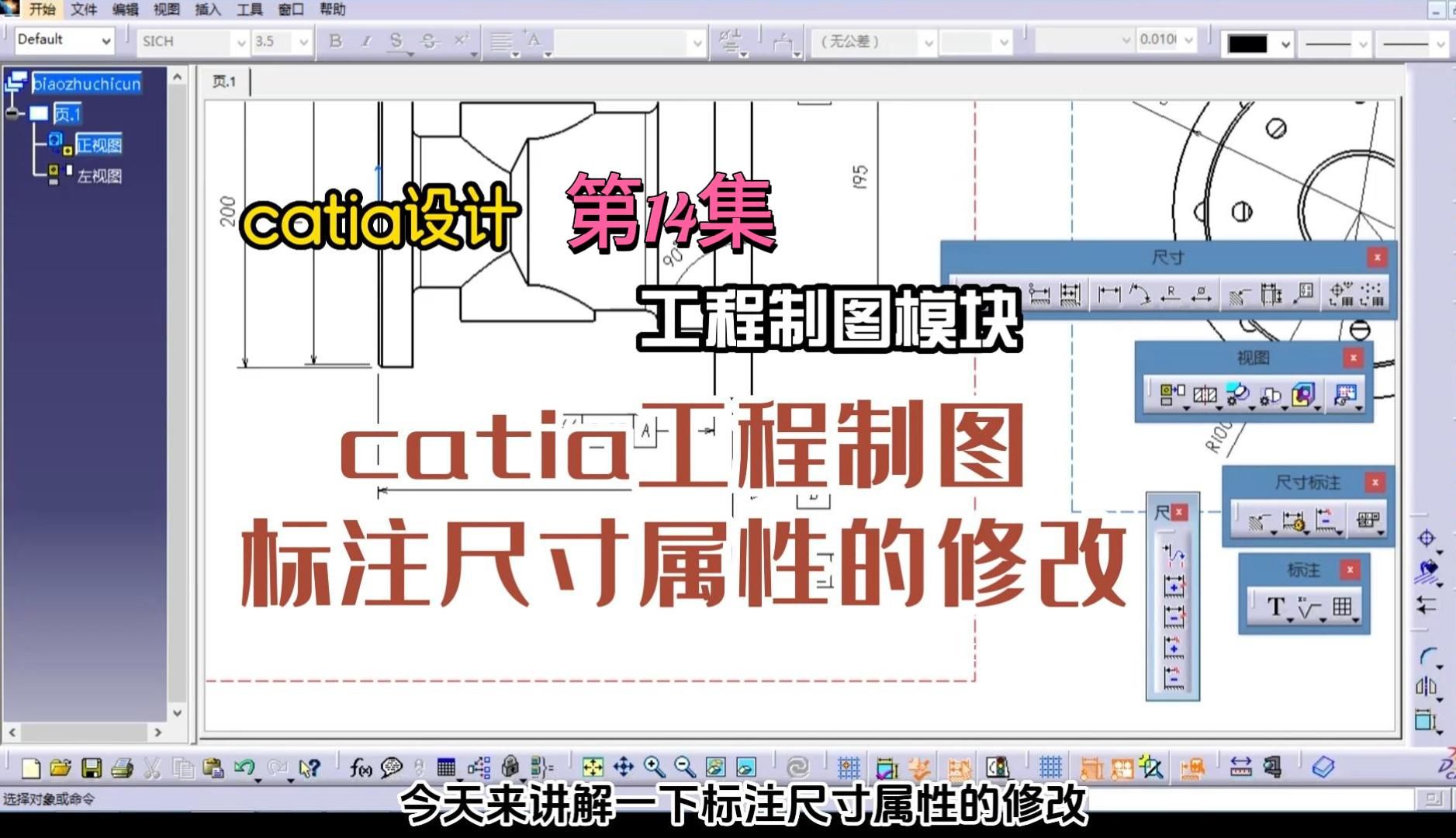This screenshot has width=1456, height=838.
Task: Click the tree panel scroll-down arrow
Action: 177,712
